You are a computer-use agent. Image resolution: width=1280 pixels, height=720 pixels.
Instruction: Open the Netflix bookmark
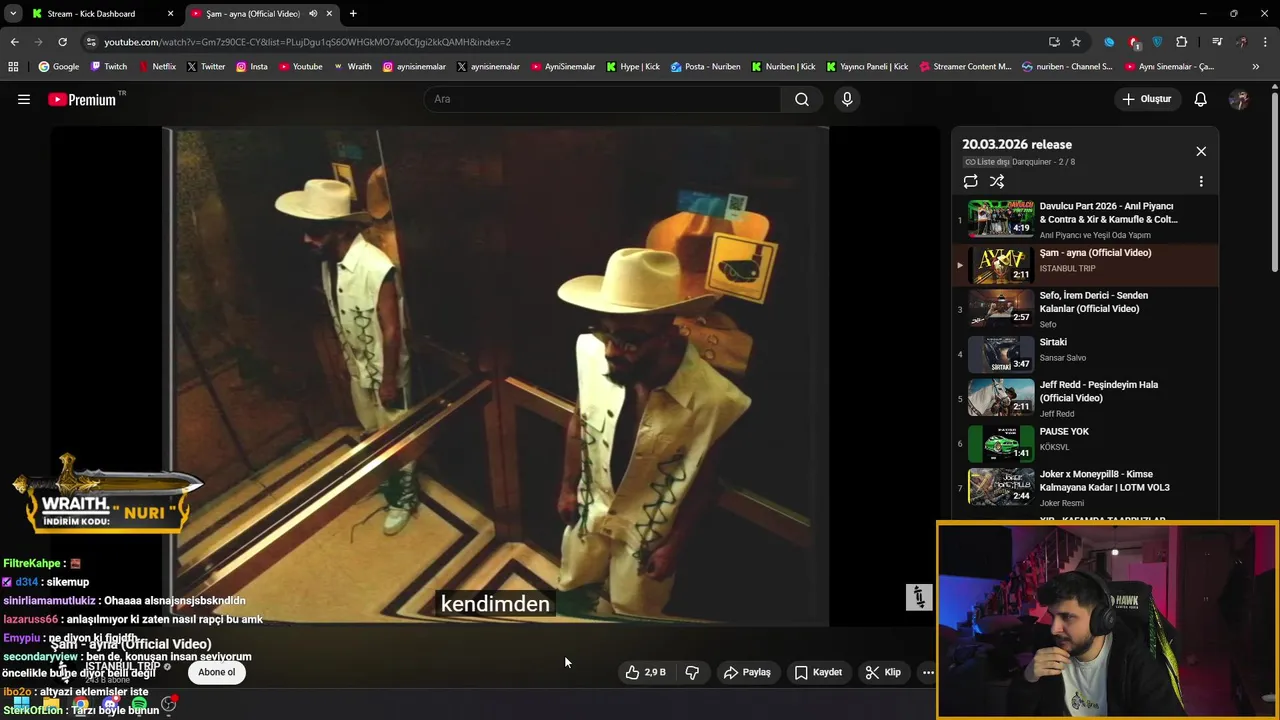[156, 67]
